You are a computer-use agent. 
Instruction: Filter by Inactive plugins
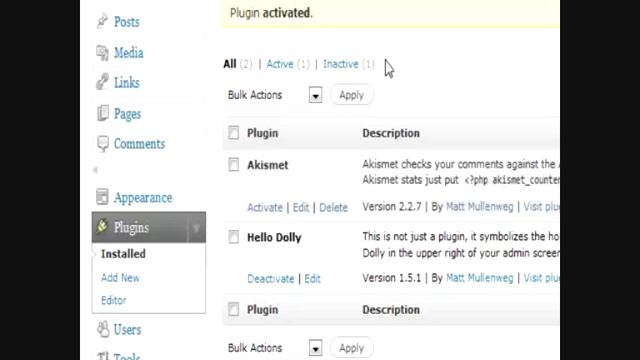341,64
